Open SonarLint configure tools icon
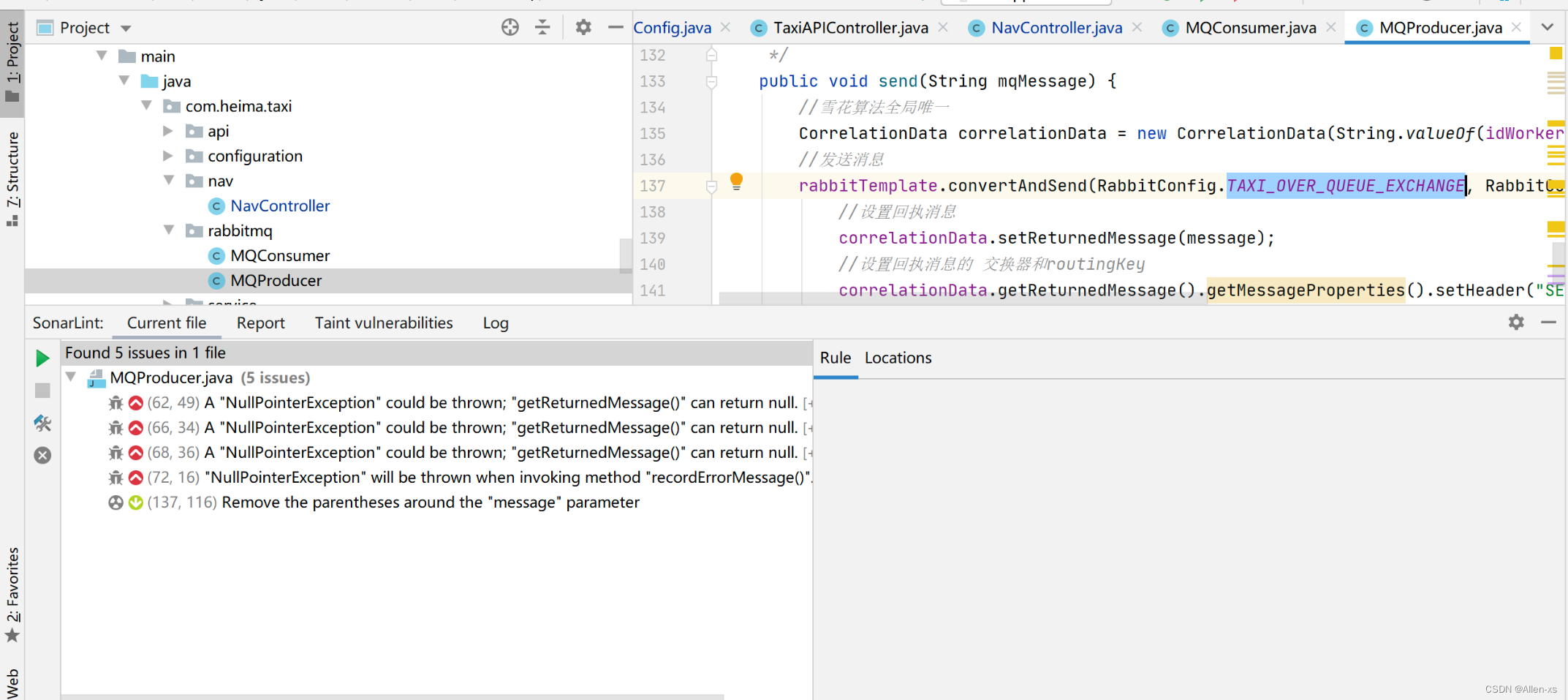The width and height of the screenshot is (1568, 700). point(42,423)
